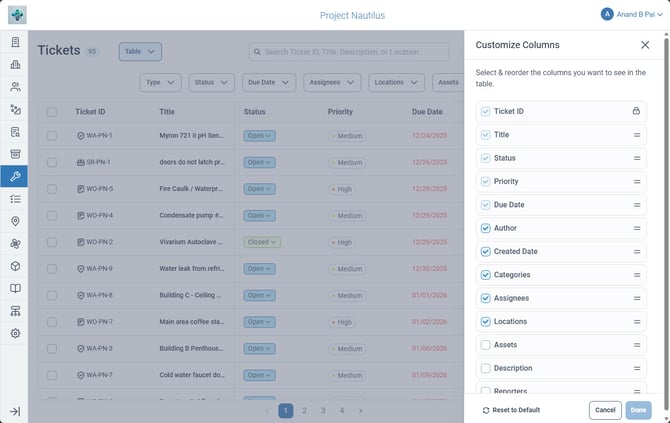The width and height of the screenshot is (670, 423).
Task: Go to page 3 of tickets
Action: coord(323,411)
